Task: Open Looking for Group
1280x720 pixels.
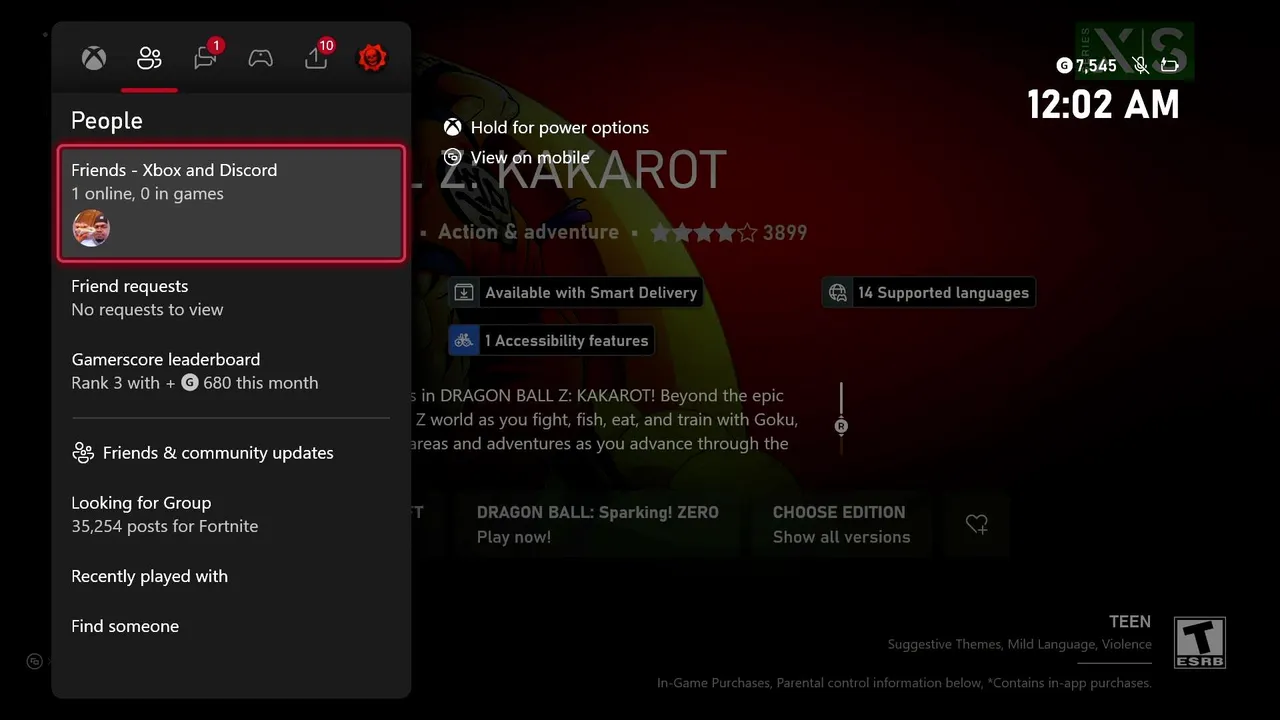Action: click(x=231, y=514)
